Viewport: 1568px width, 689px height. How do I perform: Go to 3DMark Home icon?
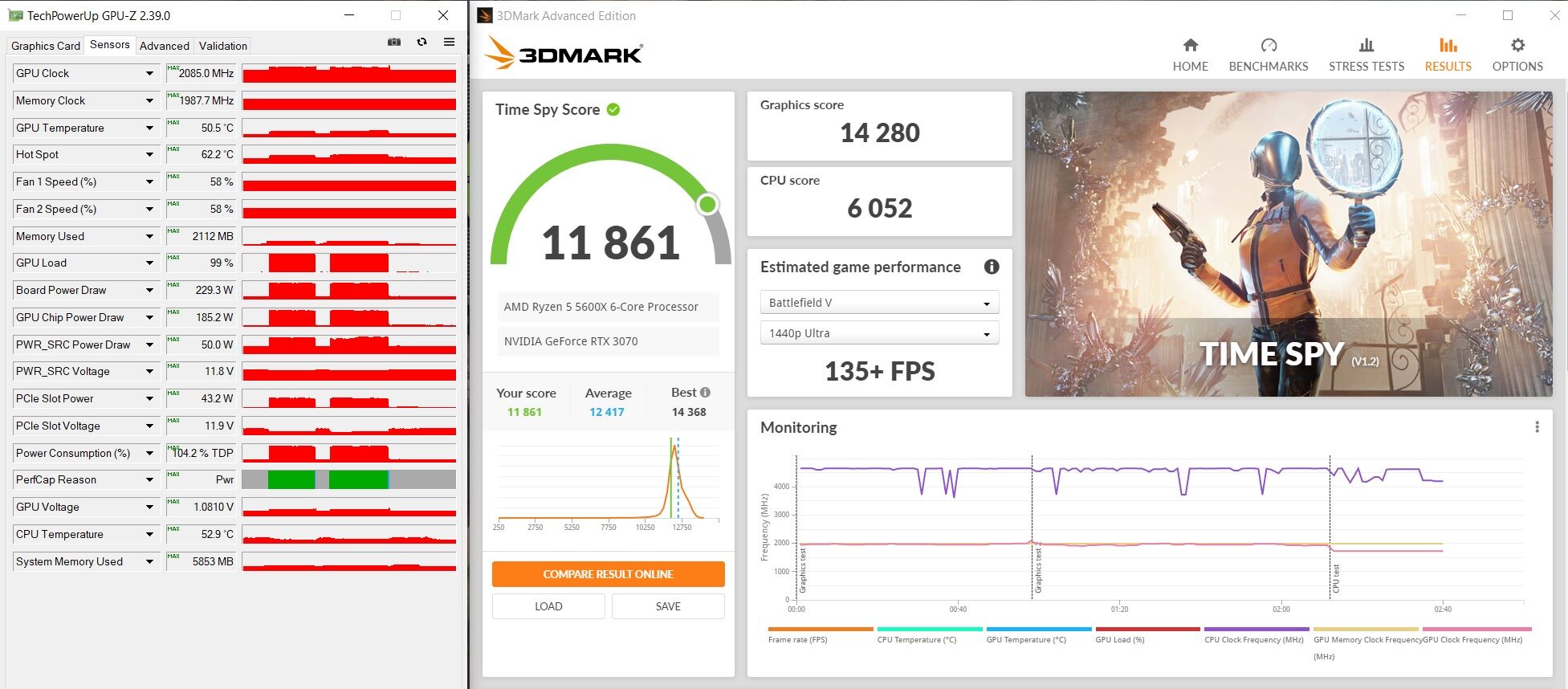tap(1190, 45)
